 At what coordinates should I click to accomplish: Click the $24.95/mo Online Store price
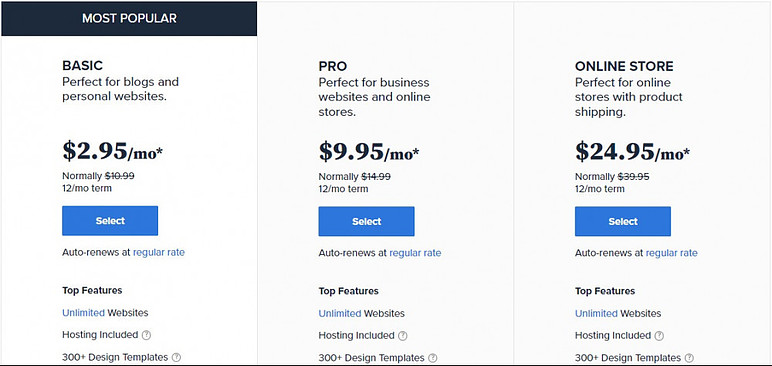pos(632,152)
